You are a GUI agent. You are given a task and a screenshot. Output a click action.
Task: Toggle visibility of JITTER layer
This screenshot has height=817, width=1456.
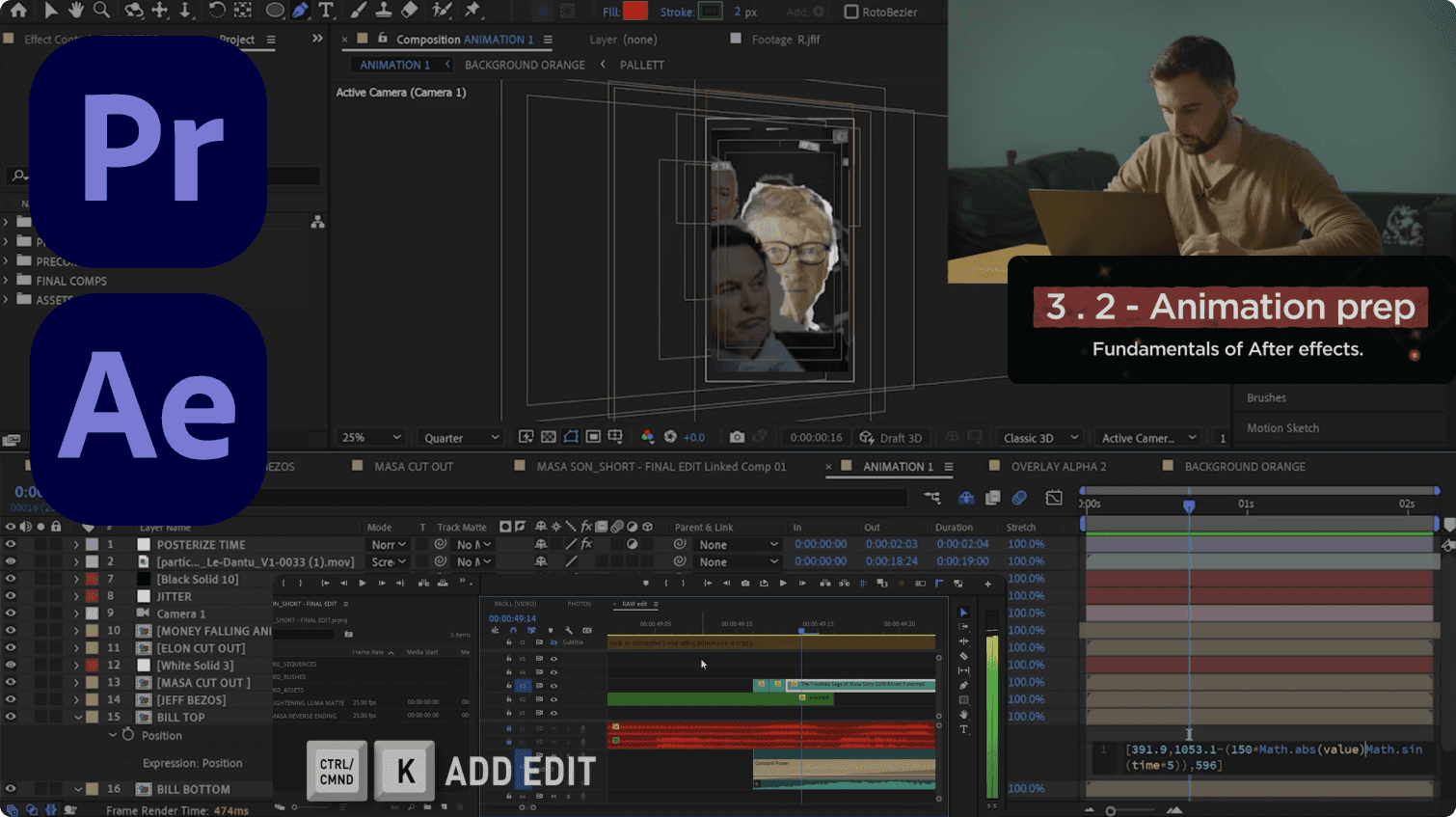click(x=11, y=596)
